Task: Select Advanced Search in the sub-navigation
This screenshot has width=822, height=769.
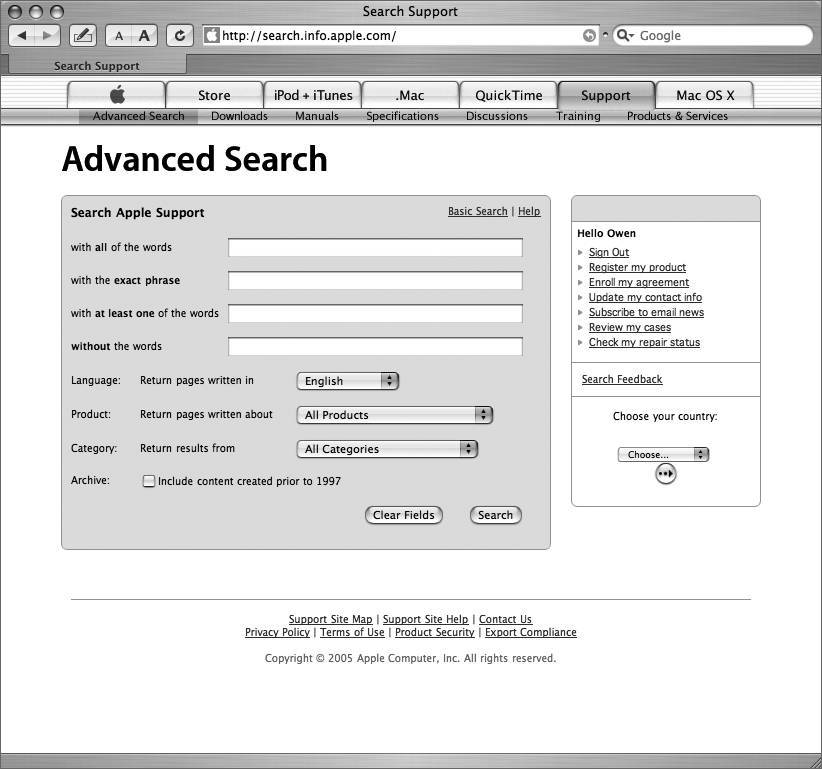Action: pyautogui.click(x=138, y=116)
